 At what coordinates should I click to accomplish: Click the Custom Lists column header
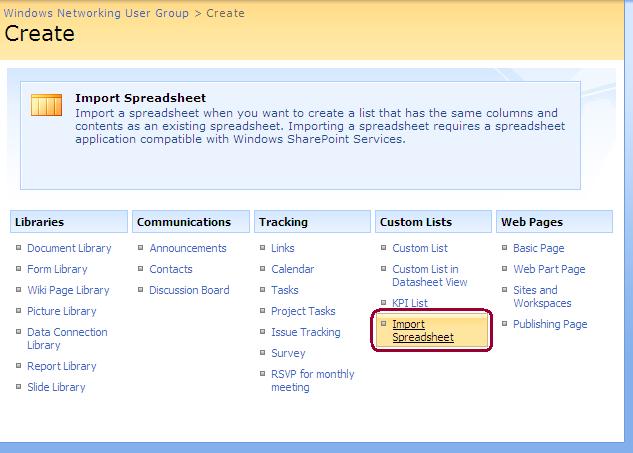434,222
